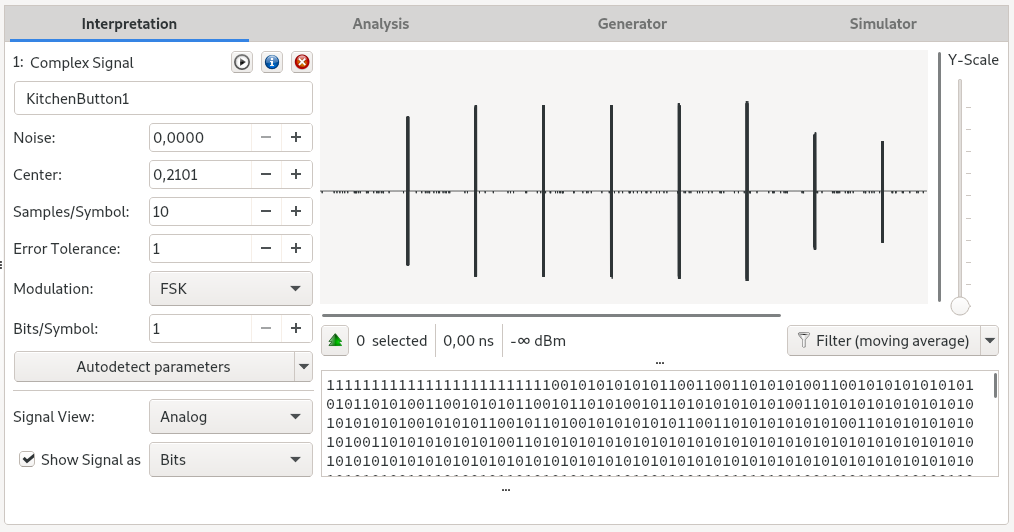Close the signal with red X icon

tap(301, 62)
